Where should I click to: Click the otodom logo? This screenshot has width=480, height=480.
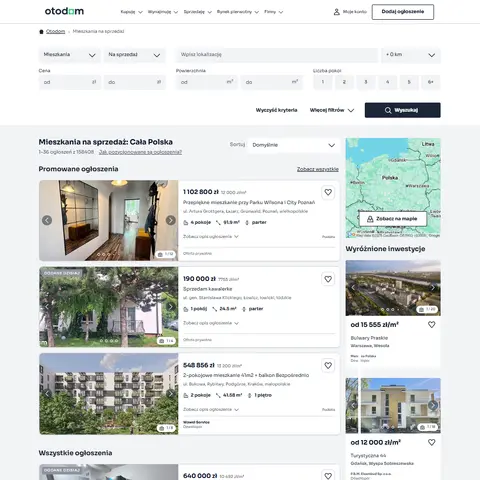coord(64,11)
